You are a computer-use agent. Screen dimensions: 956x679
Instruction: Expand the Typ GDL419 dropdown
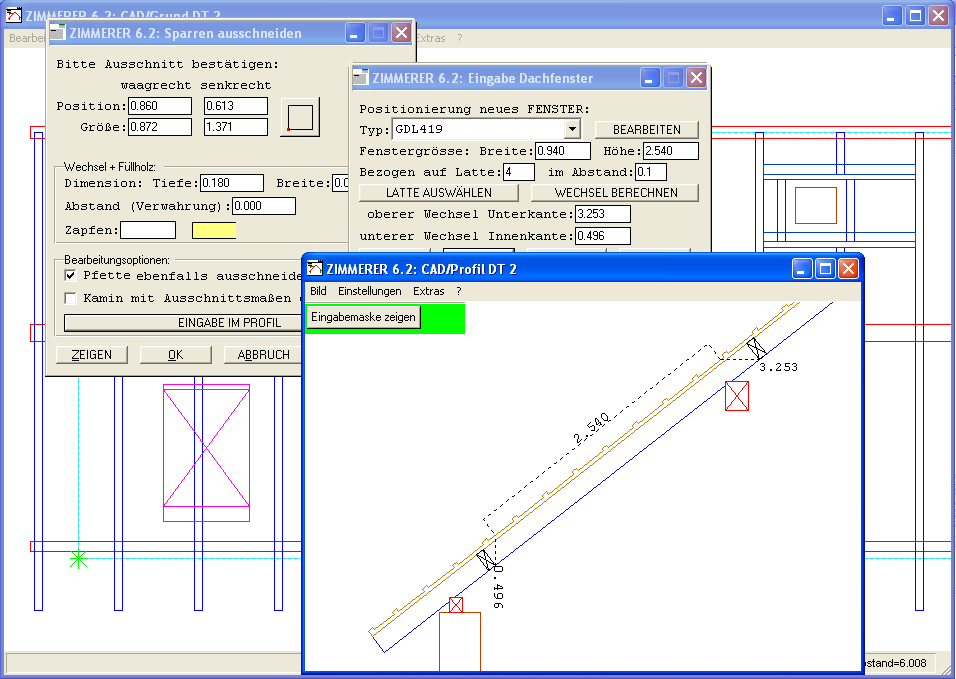pyautogui.click(x=571, y=129)
